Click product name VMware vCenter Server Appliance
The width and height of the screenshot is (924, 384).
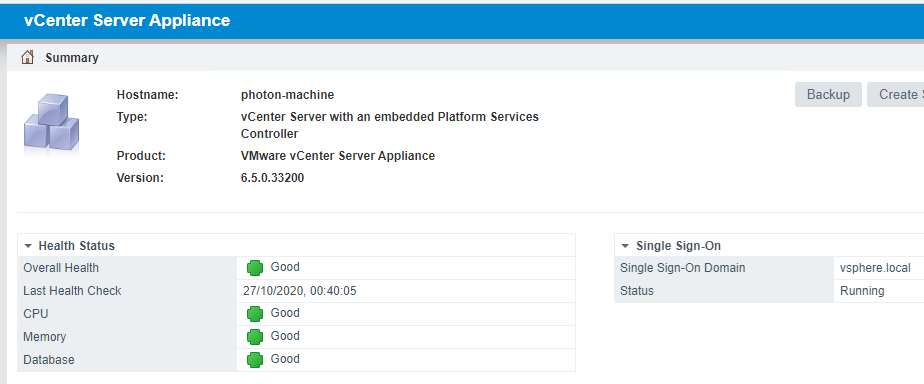[338, 156]
